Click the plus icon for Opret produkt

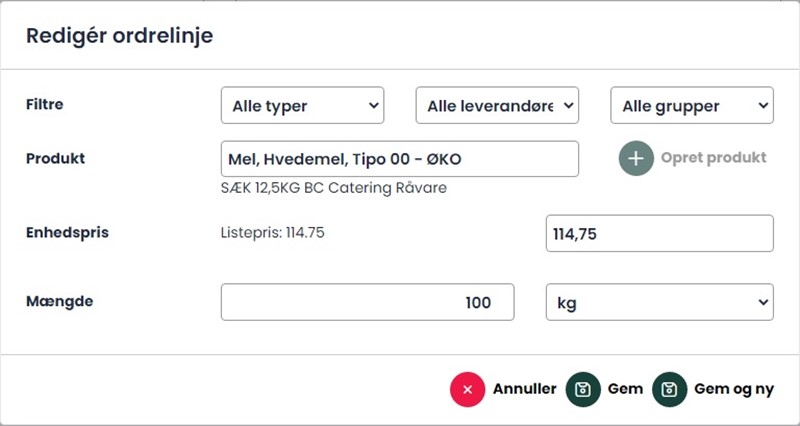pyautogui.click(x=636, y=158)
